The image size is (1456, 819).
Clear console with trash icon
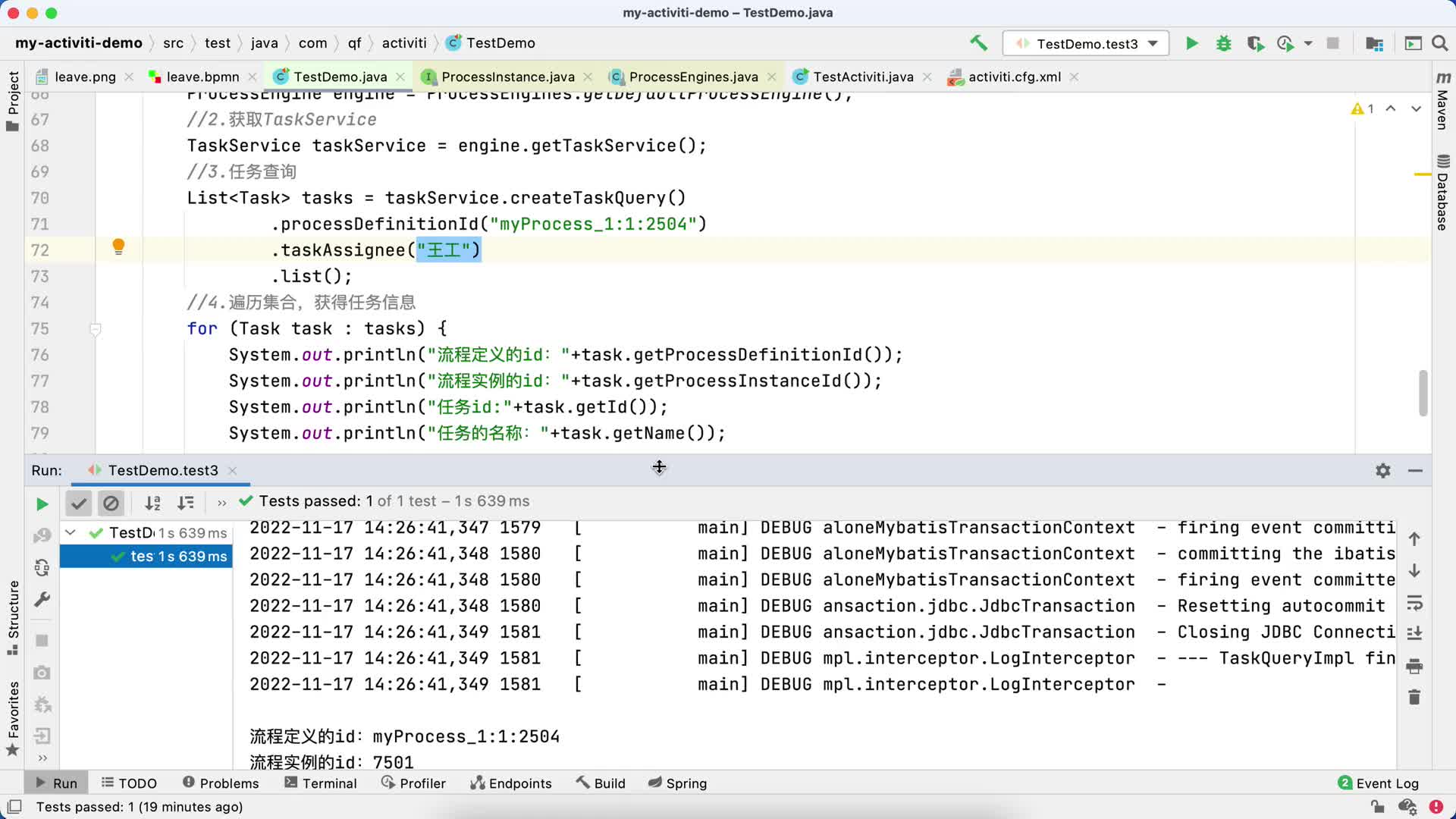(1414, 696)
